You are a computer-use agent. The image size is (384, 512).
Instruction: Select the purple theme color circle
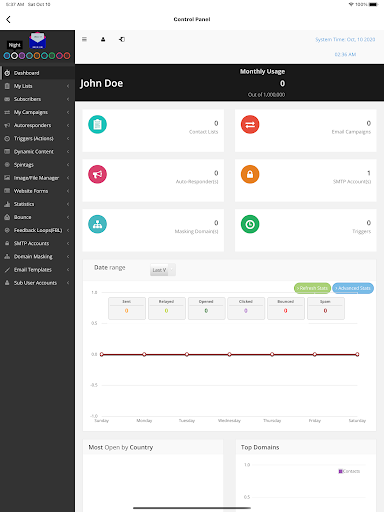click(x=22, y=56)
